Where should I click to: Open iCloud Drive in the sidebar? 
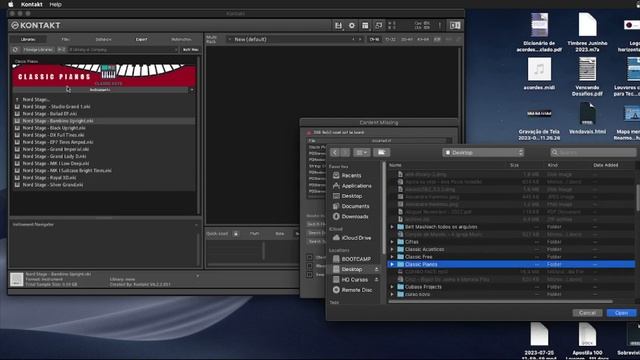pyautogui.click(x=352, y=238)
